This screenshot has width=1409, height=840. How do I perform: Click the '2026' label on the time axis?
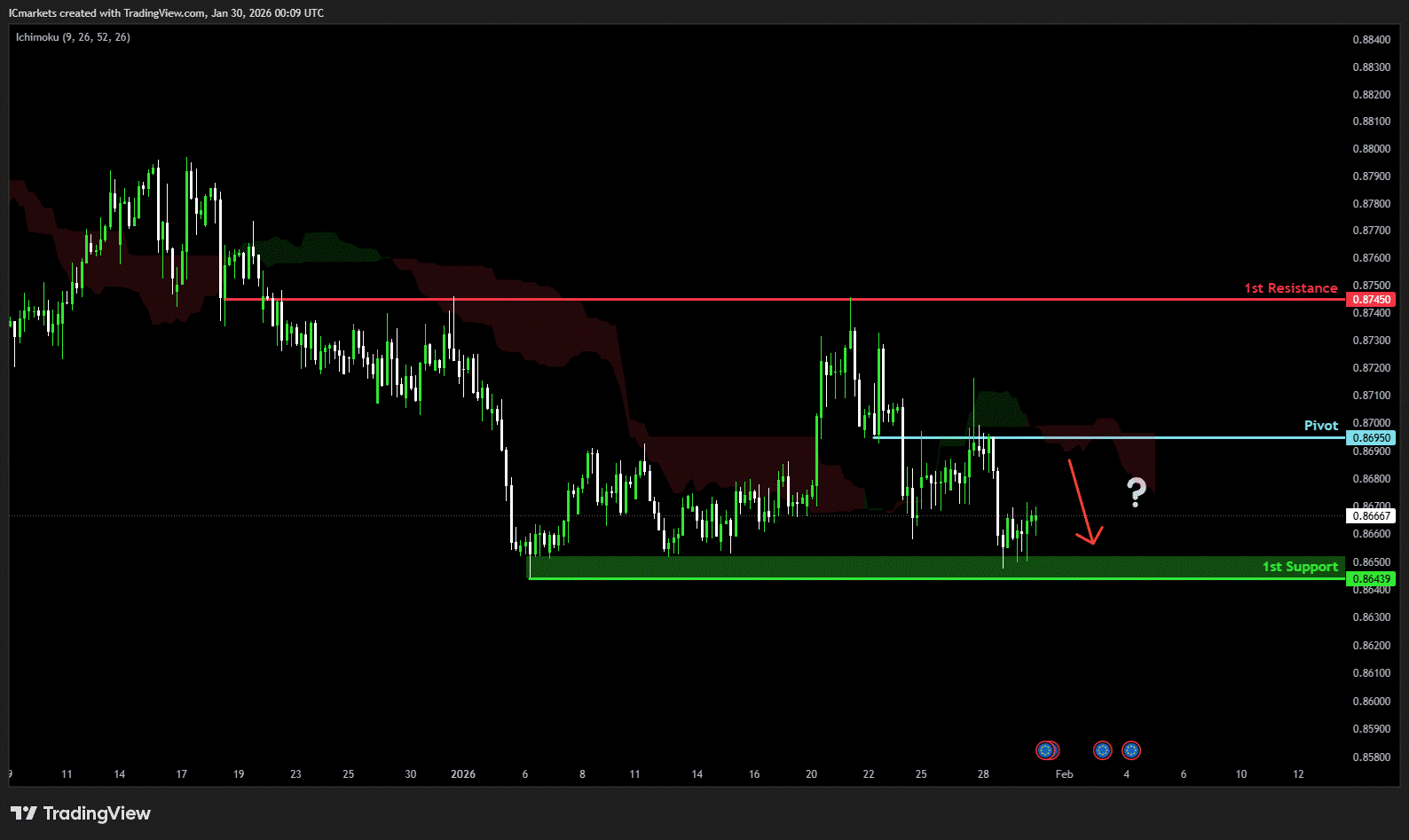point(463,774)
